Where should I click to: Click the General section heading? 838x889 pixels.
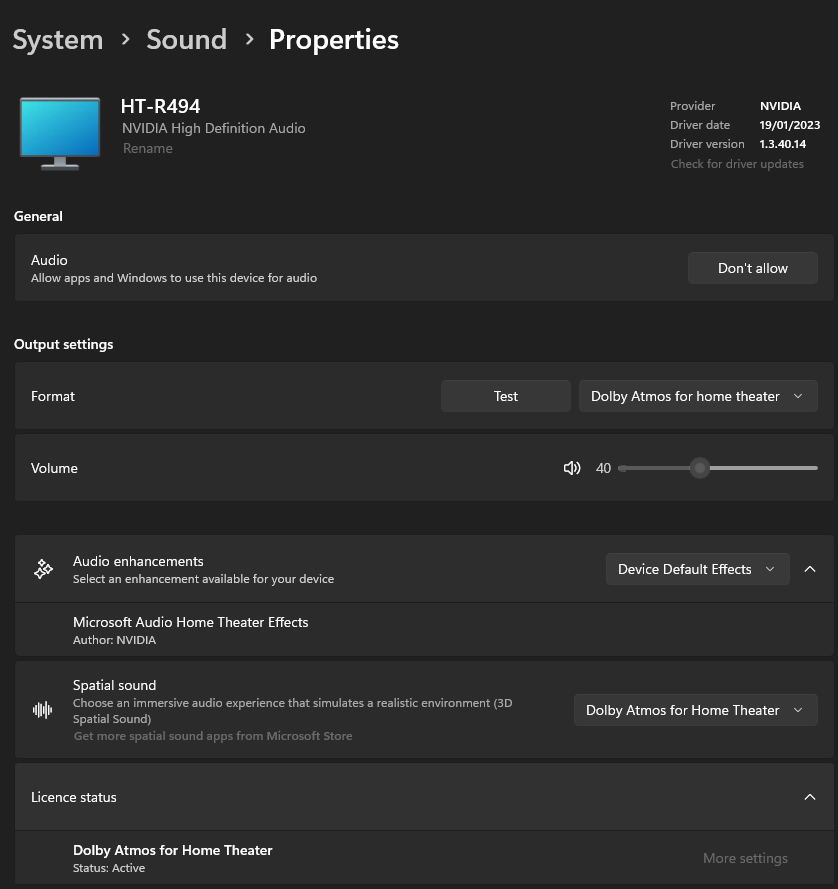coord(38,216)
